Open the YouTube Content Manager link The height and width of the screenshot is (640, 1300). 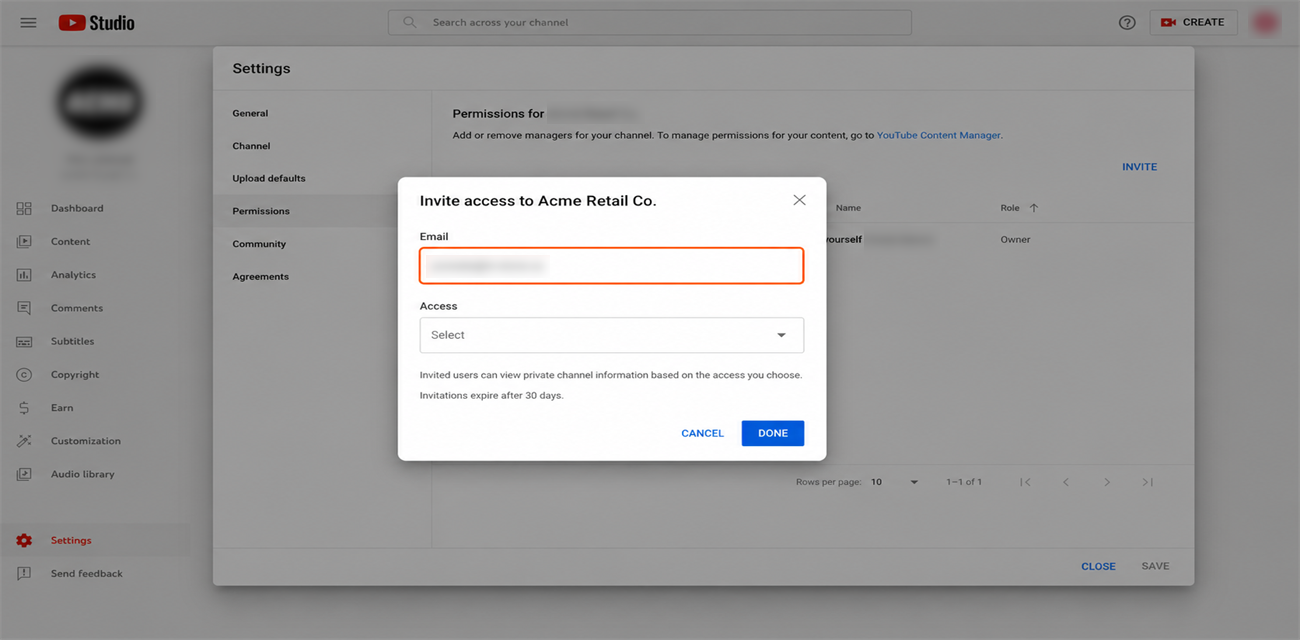938,135
